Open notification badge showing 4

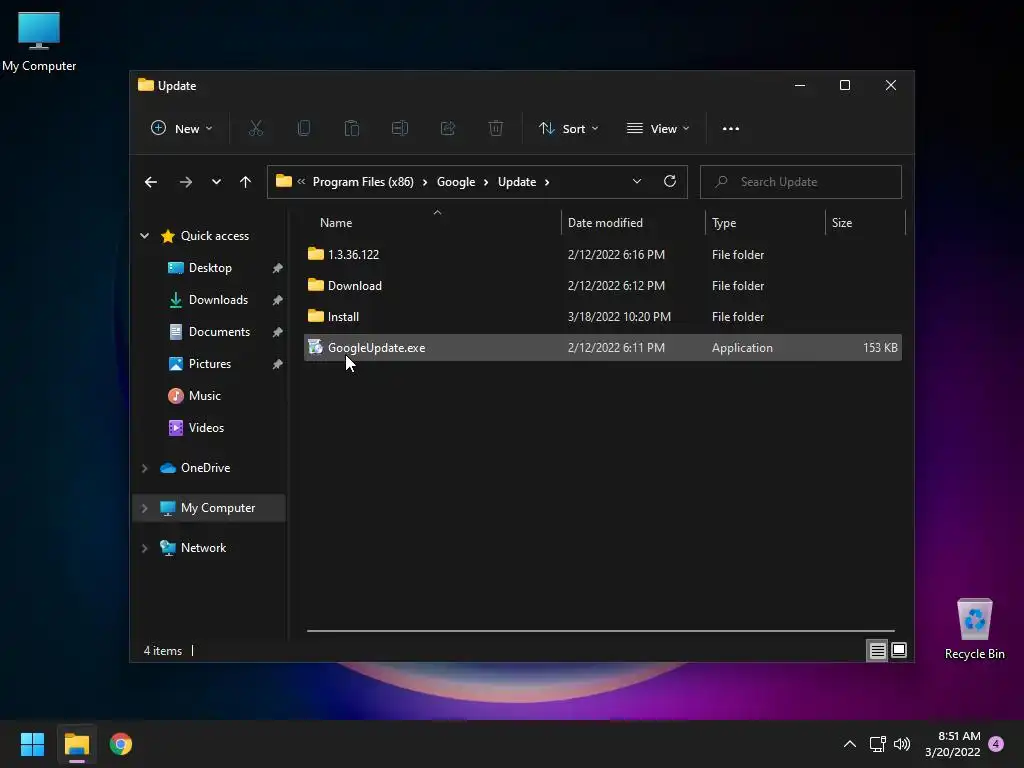996,744
